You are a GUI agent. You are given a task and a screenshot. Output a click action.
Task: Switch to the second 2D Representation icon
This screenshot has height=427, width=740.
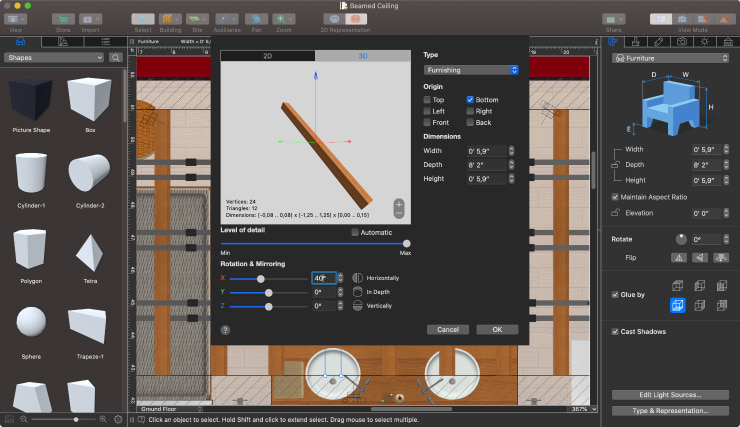click(356, 19)
